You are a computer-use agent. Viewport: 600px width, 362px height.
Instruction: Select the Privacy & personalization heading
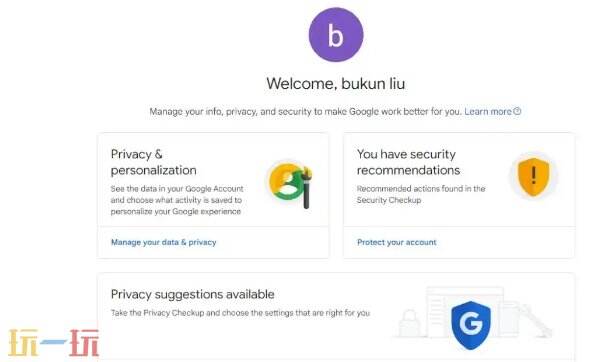[153, 162]
